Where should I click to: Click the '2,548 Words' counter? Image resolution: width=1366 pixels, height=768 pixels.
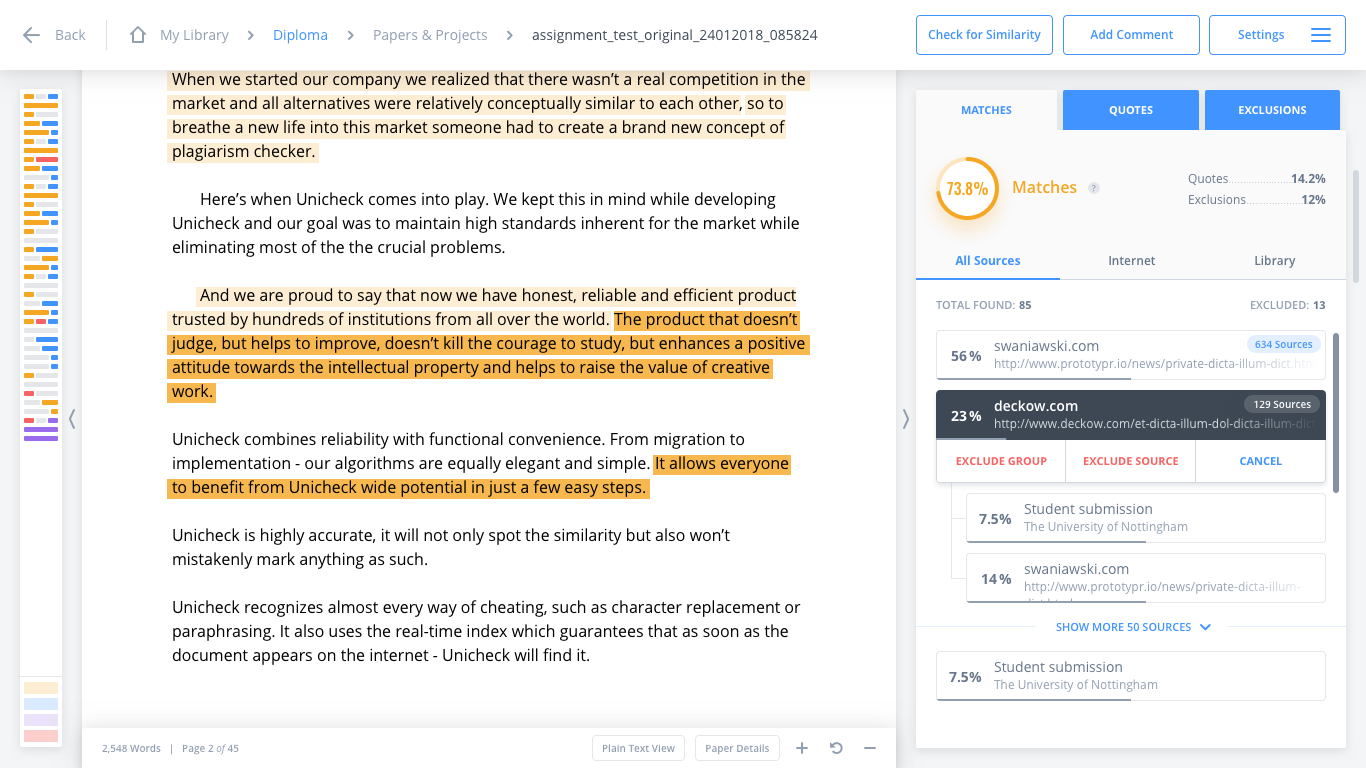pos(131,748)
